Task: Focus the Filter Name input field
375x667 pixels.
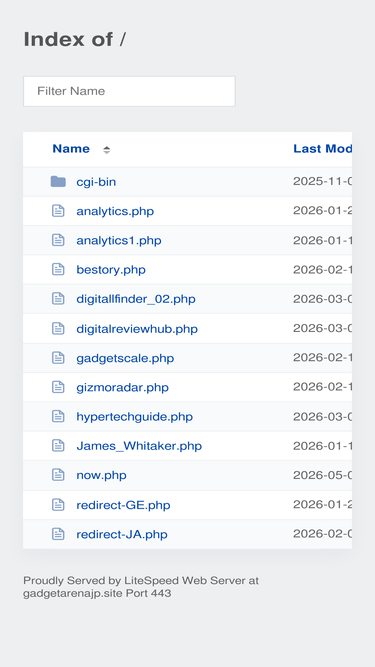Action: point(129,91)
